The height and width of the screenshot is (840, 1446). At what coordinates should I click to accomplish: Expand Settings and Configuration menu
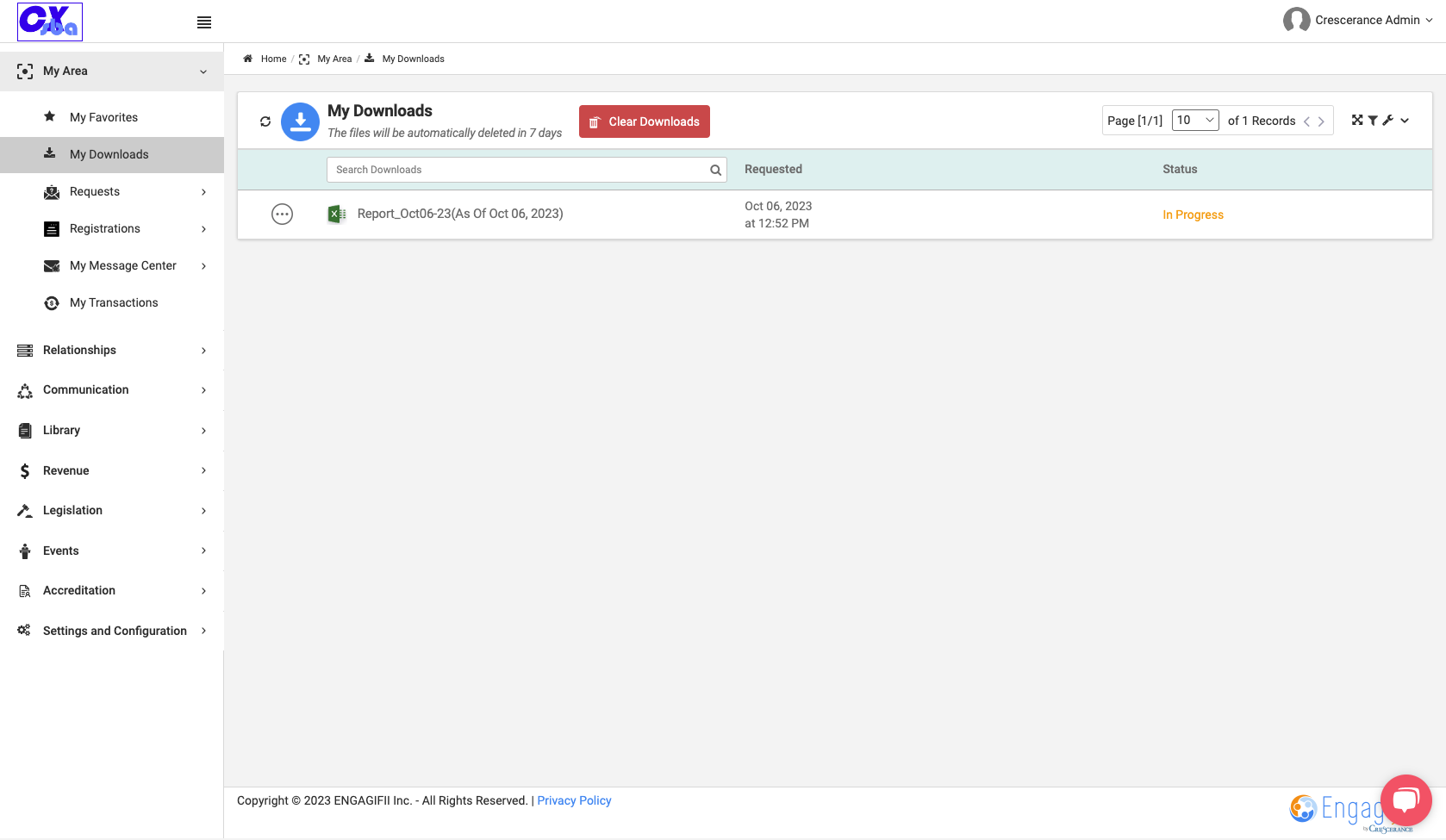112,632
